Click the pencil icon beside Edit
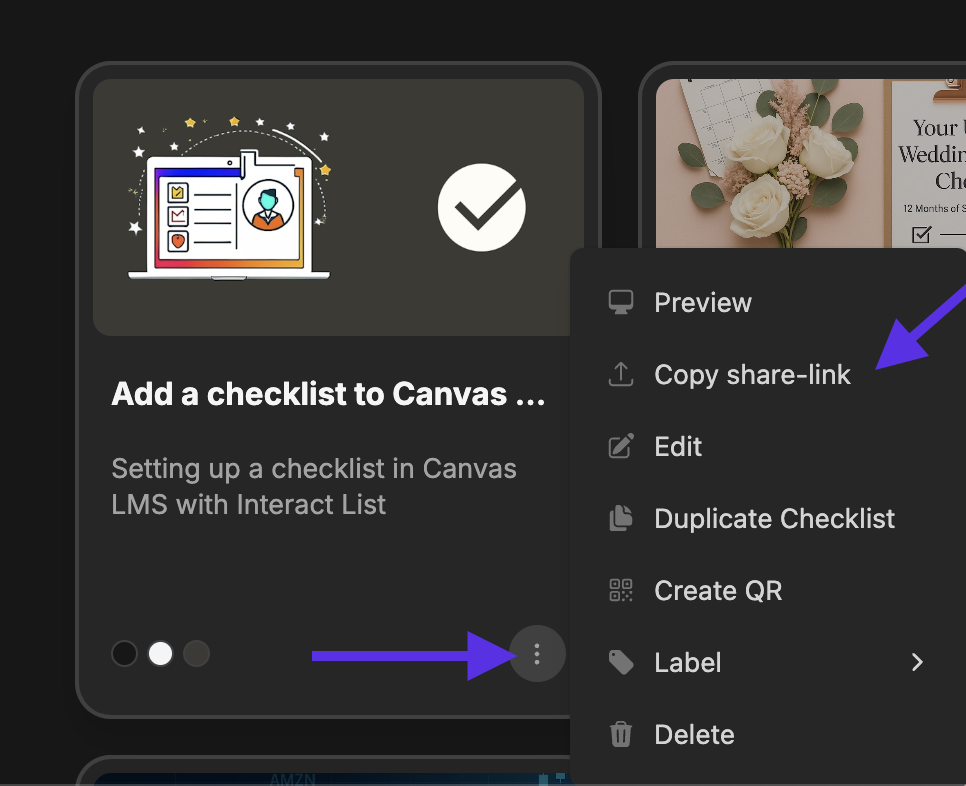This screenshot has height=786, width=966. pyautogui.click(x=620, y=447)
